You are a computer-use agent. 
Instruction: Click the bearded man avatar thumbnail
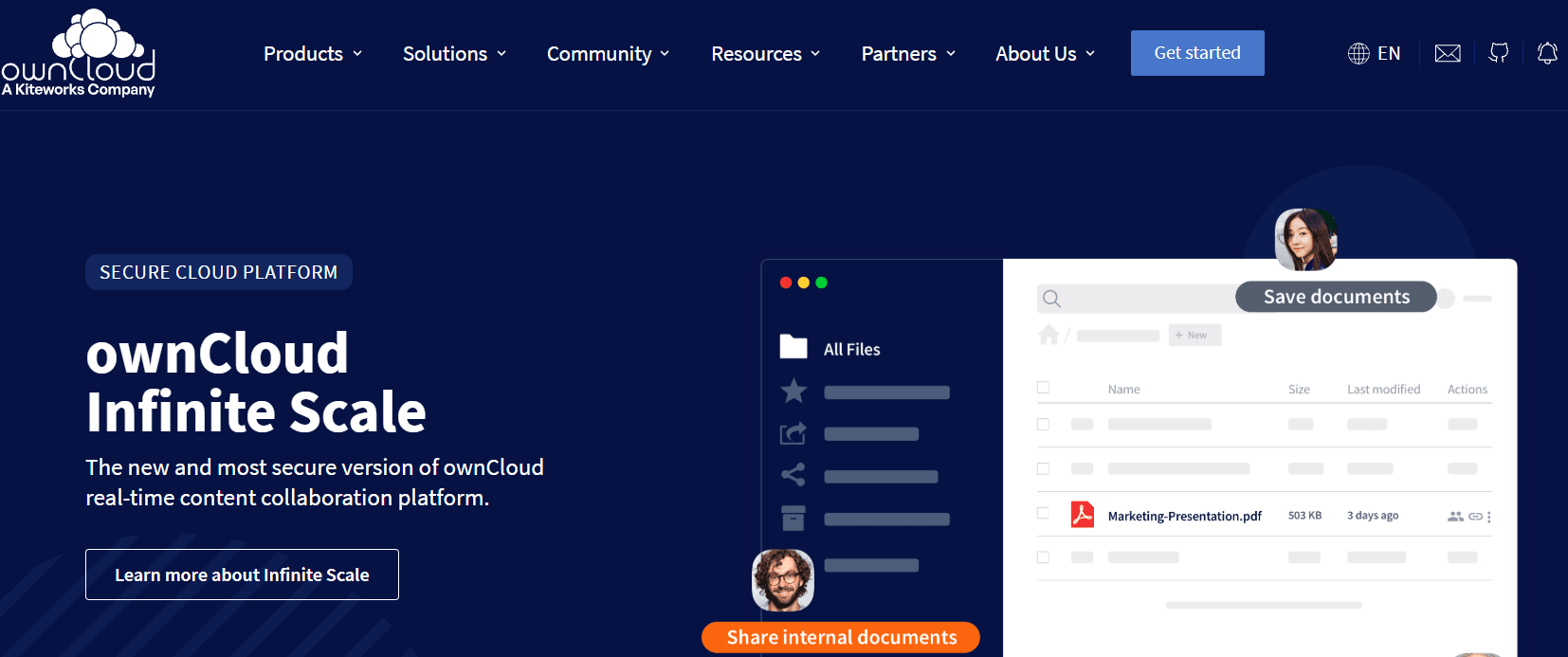click(783, 580)
